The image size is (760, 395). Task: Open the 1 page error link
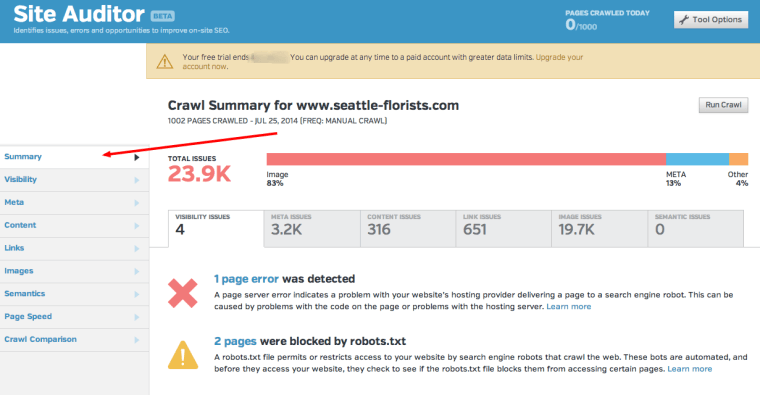(246, 279)
